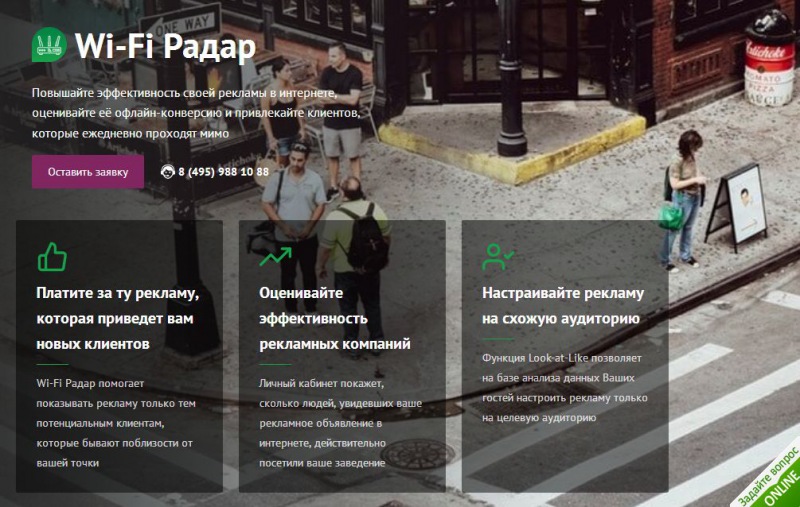
Task: Click the green user checkmark icon
Action: pyautogui.click(x=498, y=257)
